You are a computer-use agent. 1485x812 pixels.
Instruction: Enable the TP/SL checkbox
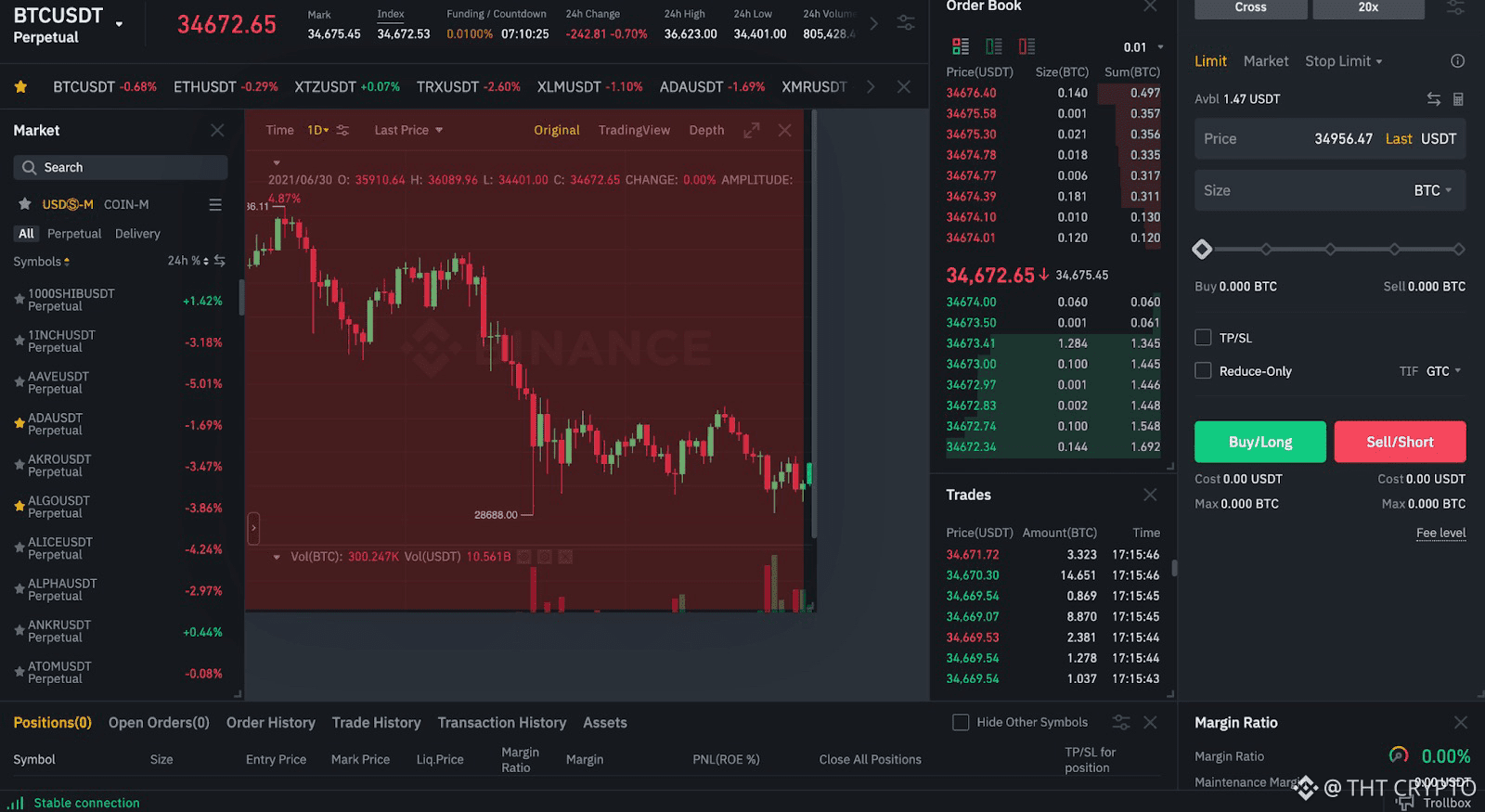tap(1203, 338)
